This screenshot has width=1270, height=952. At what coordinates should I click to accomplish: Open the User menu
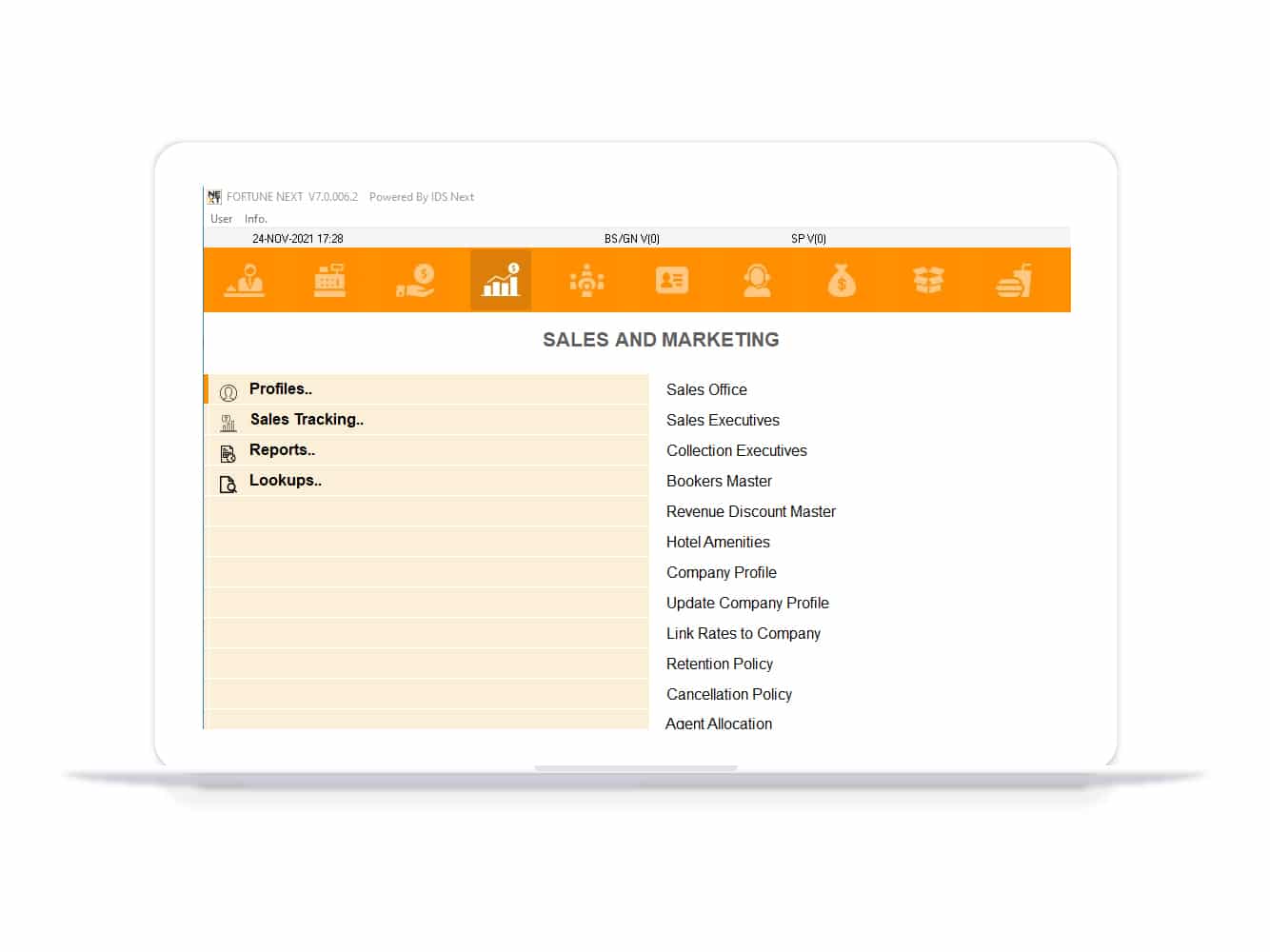[221, 219]
